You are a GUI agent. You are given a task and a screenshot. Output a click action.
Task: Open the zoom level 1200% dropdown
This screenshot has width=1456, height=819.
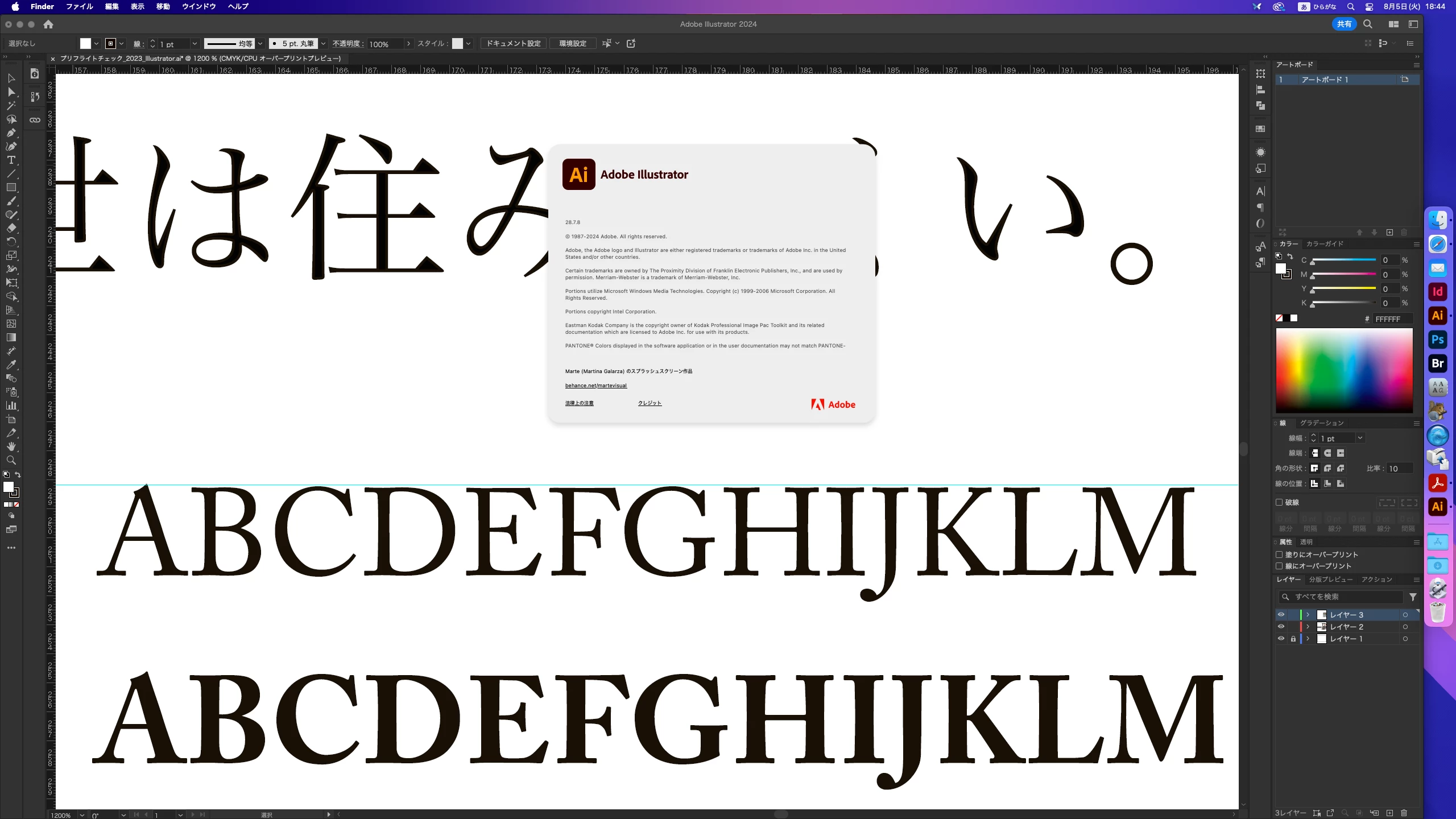point(82,814)
